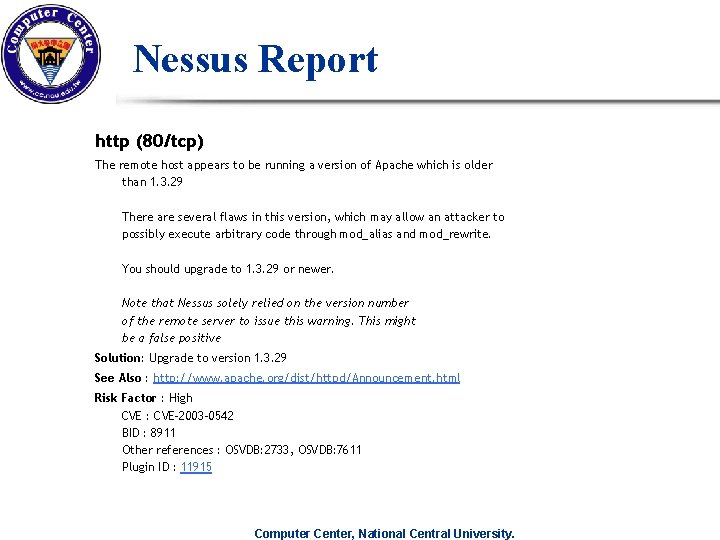The image size is (720, 540).
Task: Select the http (80/tcp) heading
Action: click(x=149, y=141)
